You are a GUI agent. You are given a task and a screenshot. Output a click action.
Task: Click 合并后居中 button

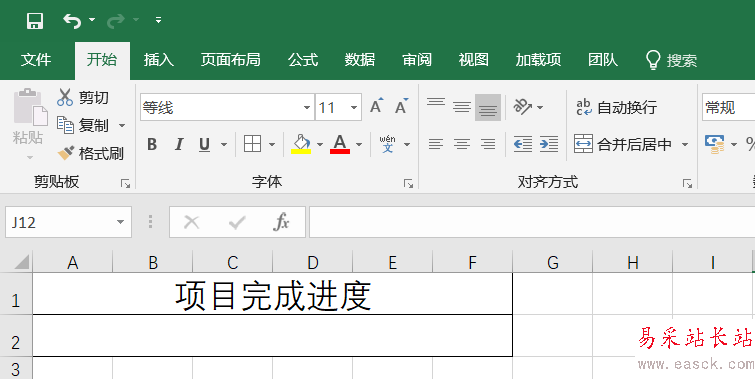click(x=623, y=144)
